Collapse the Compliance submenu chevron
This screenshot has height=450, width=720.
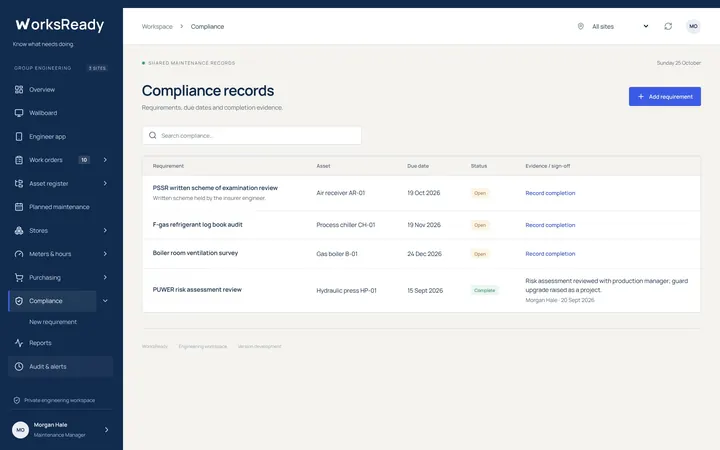tap(105, 301)
